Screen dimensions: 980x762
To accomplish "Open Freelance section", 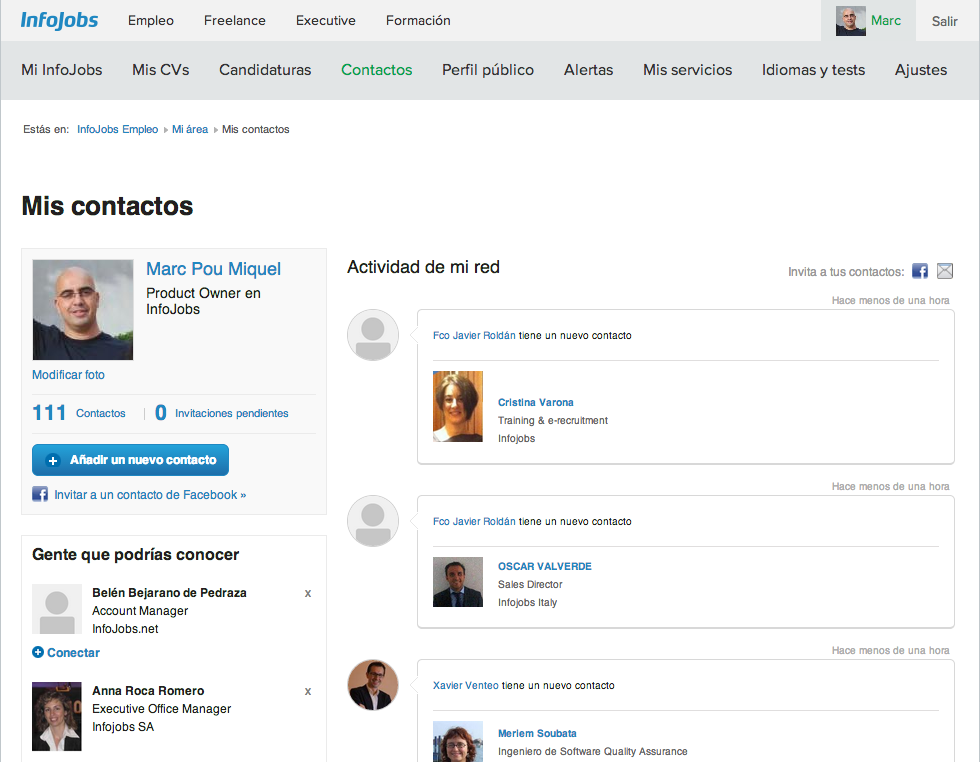I will tap(234, 21).
